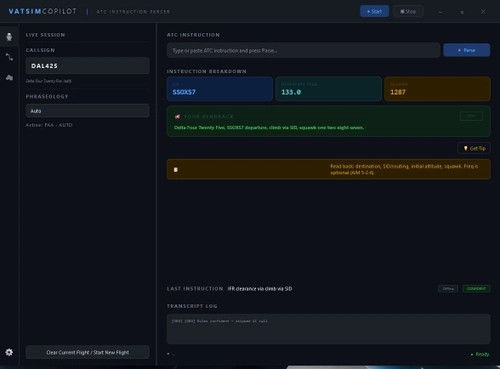Image resolution: width=500 pixels, height=369 pixels.
Task: Click the orange read back tip text
Action: [404, 169]
